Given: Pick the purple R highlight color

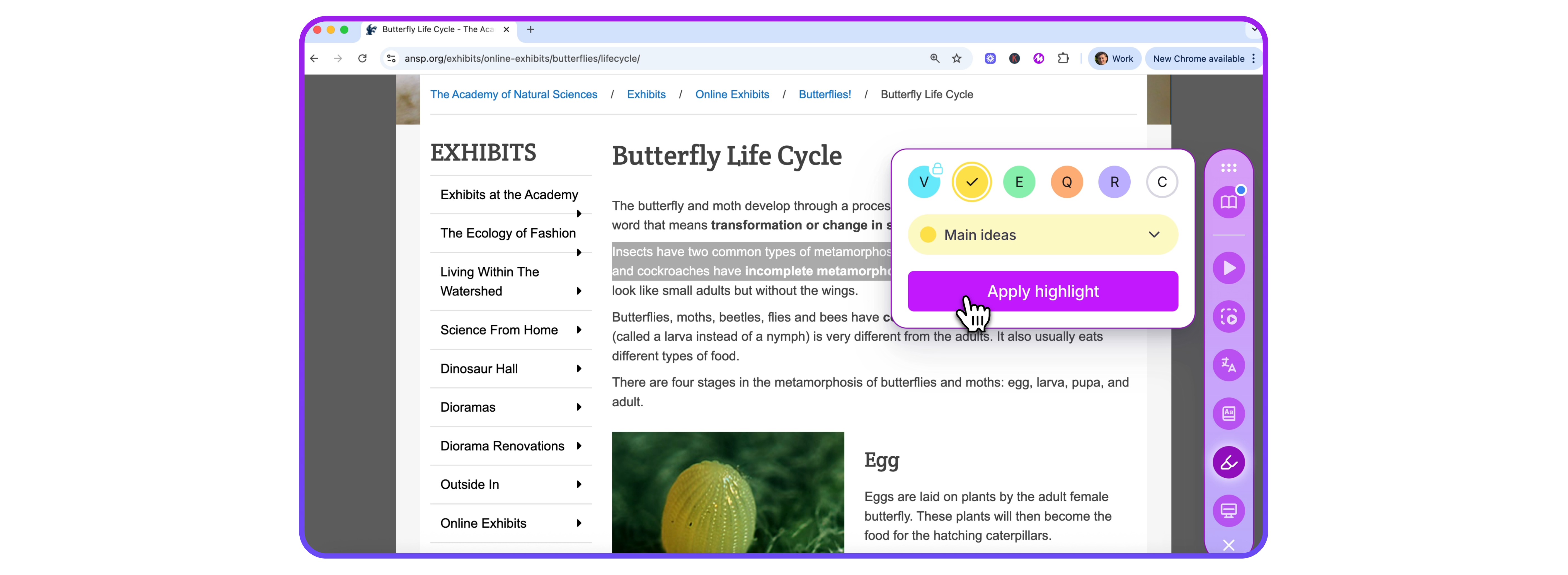Looking at the screenshot, I should 1114,182.
